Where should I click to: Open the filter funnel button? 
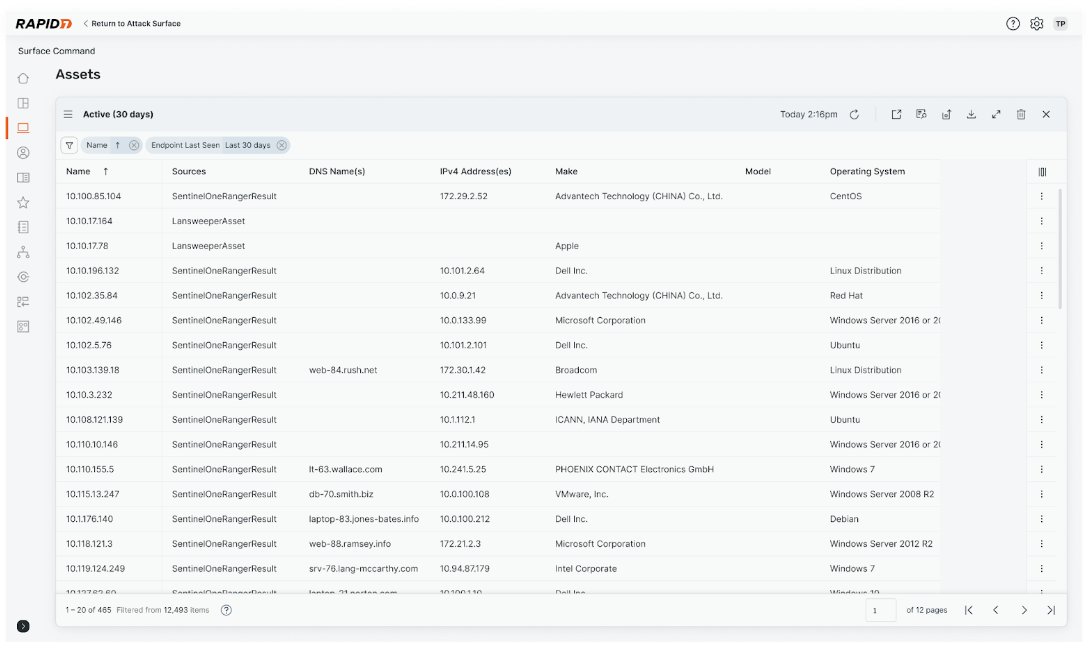(x=69, y=145)
